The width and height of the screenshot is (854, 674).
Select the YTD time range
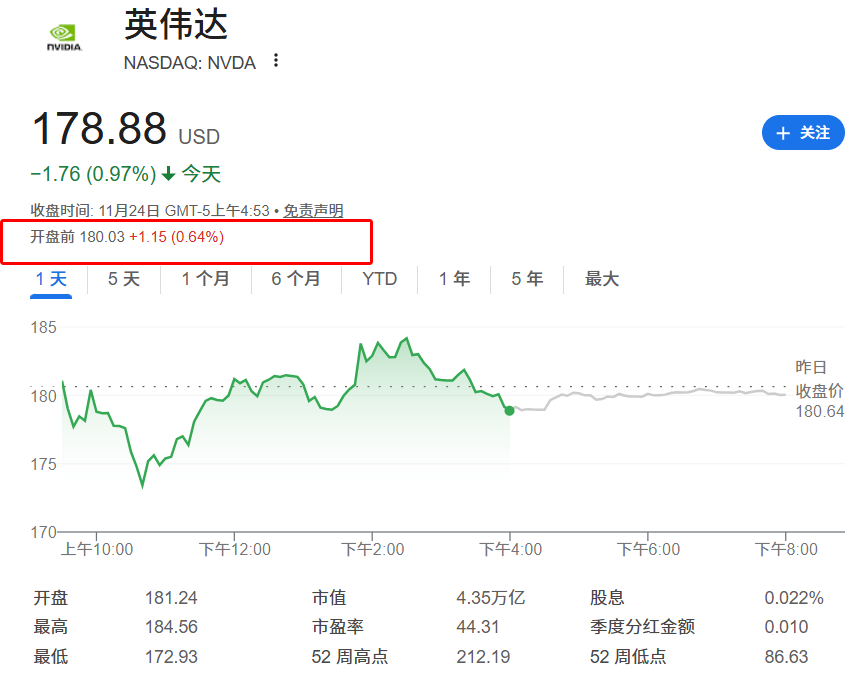point(378,280)
